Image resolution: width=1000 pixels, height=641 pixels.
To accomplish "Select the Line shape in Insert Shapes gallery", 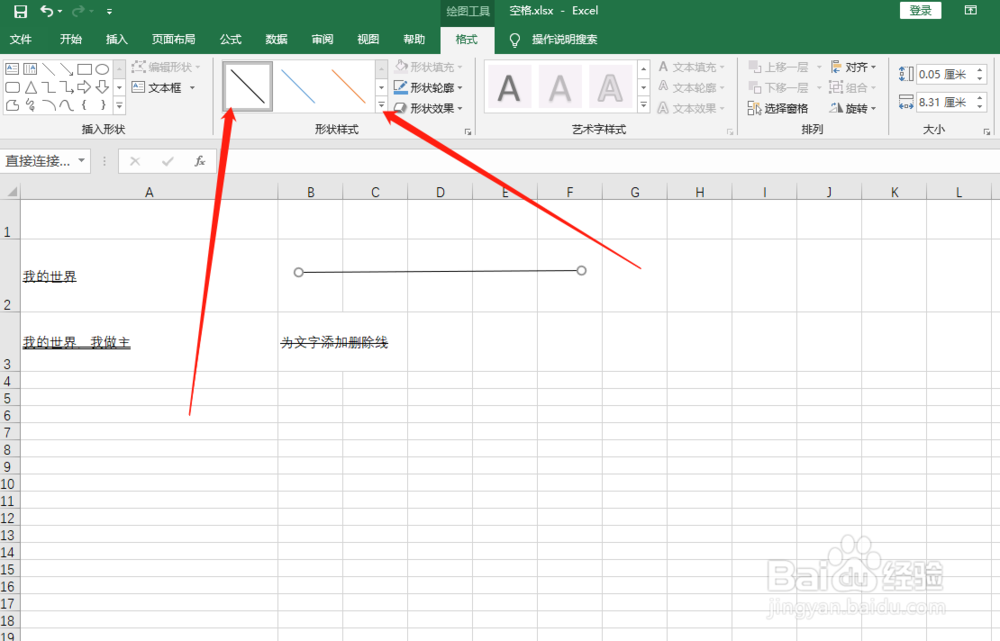I will (48, 68).
